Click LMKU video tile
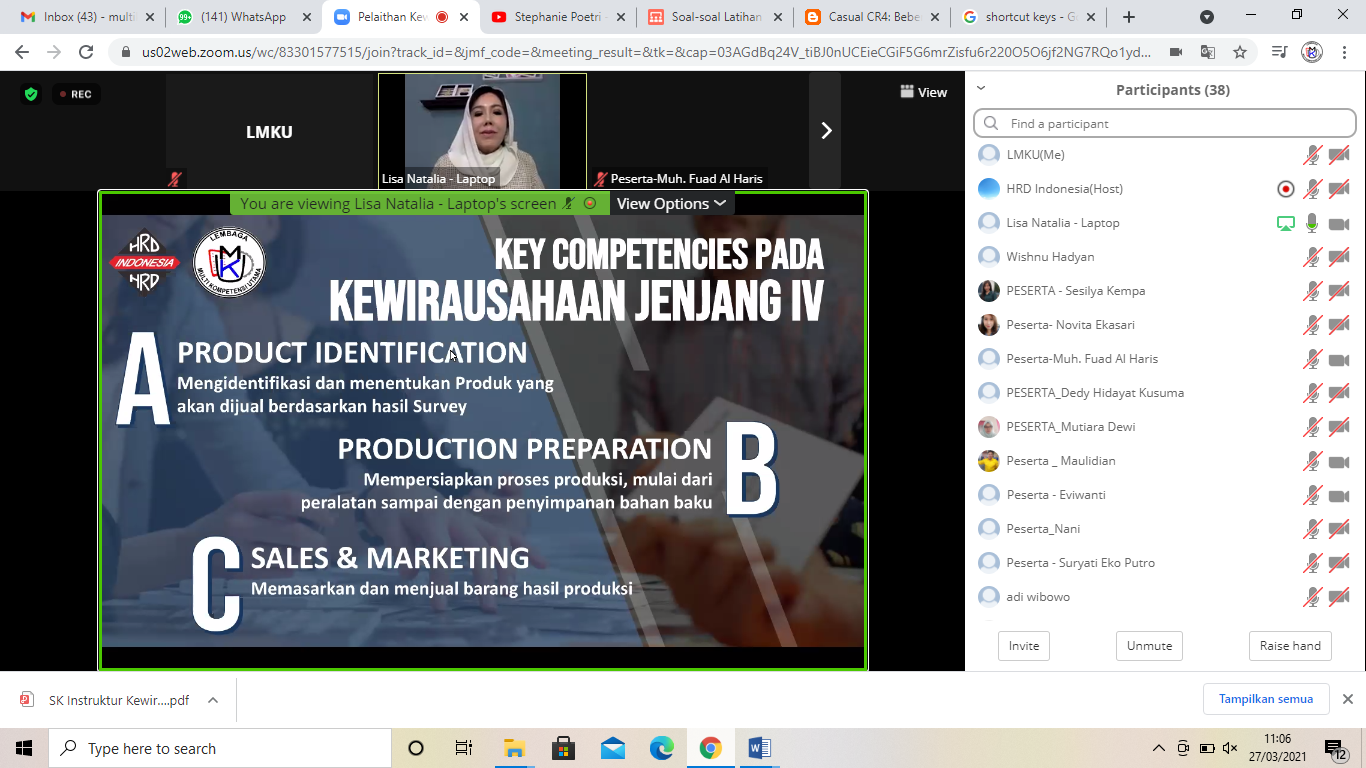 [x=269, y=131]
